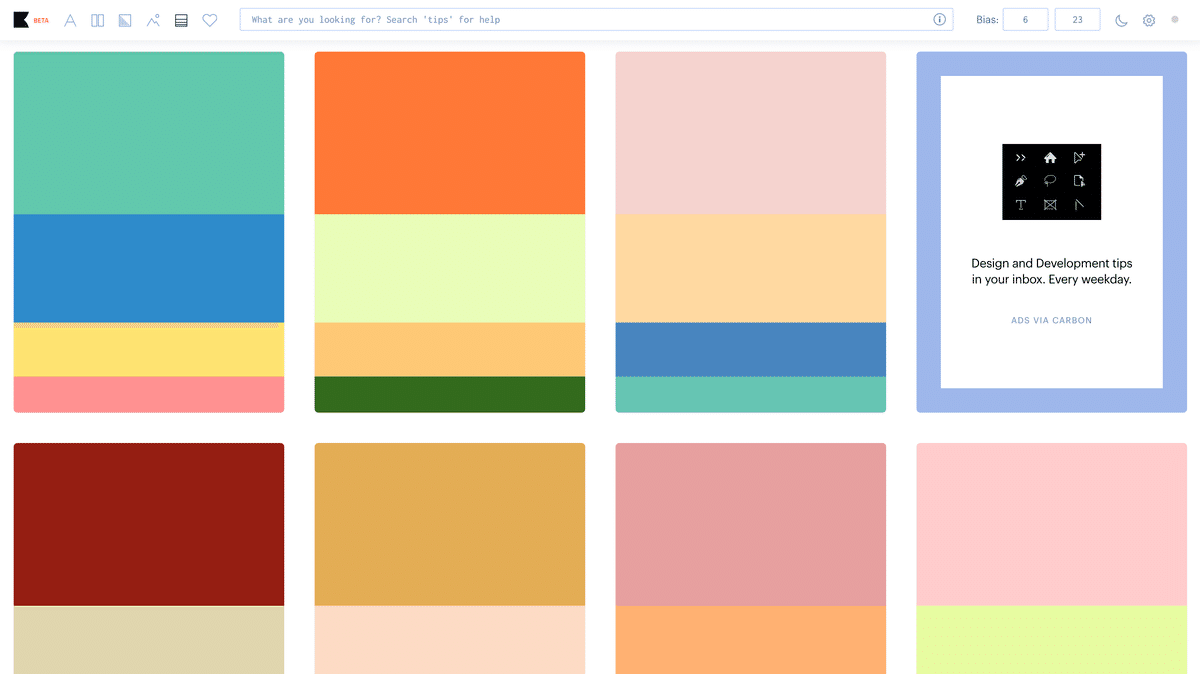Choose the light apricot stripe above dark green

(450, 349)
